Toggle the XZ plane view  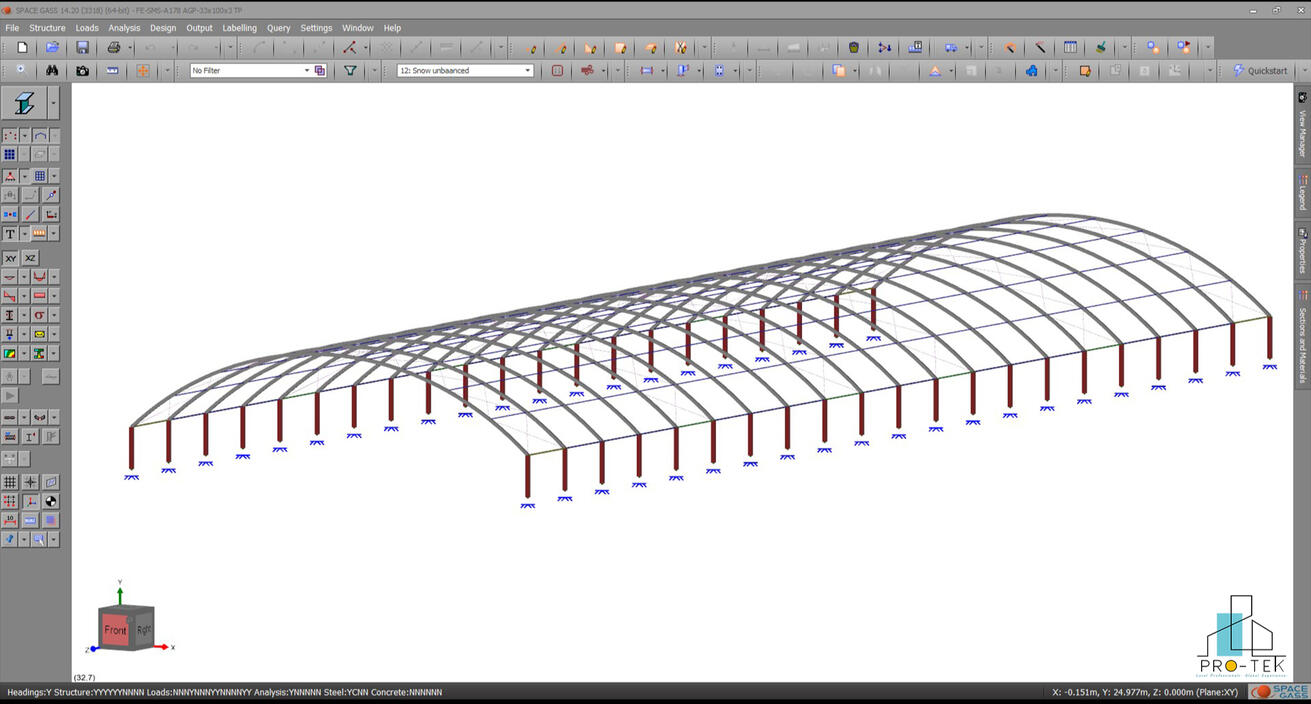click(30, 257)
